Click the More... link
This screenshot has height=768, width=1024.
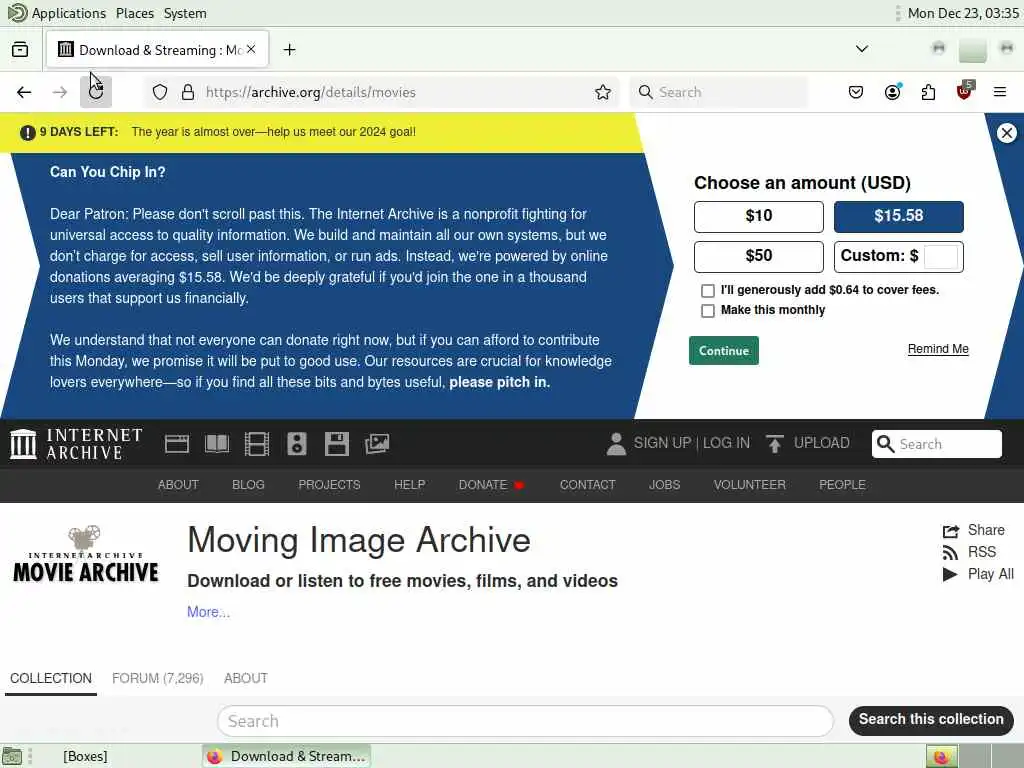click(x=208, y=612)
